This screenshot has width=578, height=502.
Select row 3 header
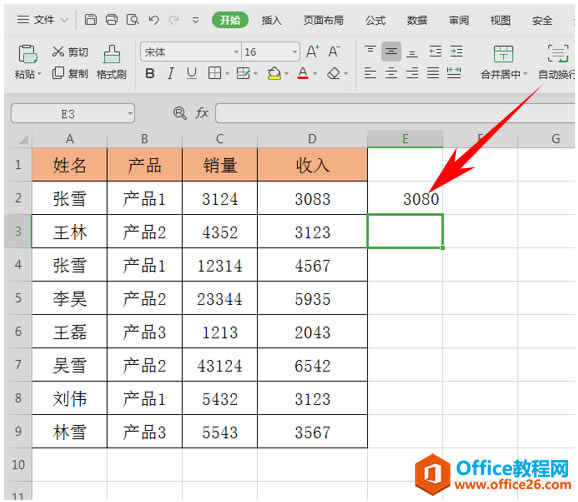18,231
